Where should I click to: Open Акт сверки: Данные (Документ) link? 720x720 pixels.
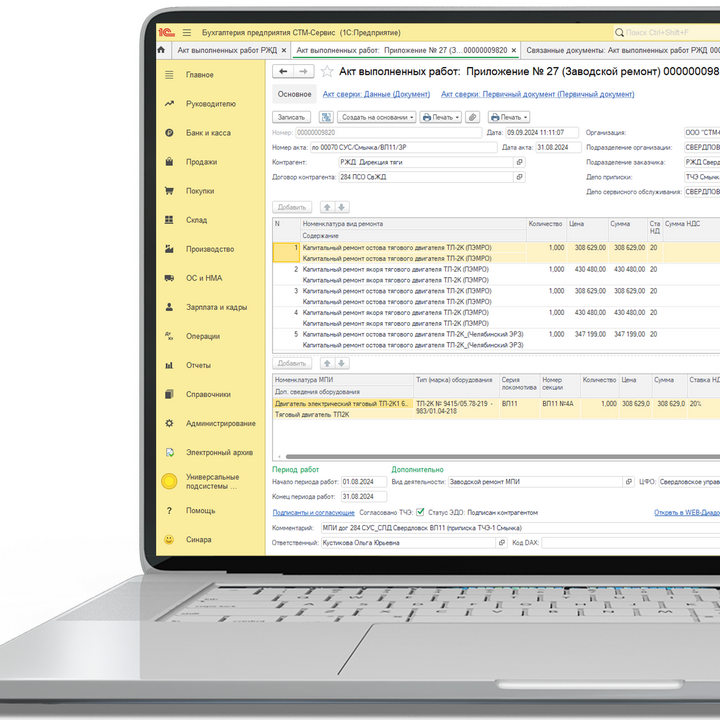(x=376, y=95)
